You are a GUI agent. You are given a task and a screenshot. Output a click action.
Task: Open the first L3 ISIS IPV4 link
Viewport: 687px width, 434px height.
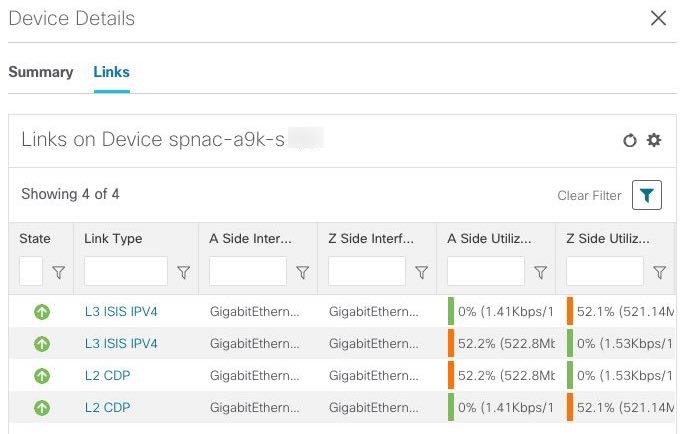(x=121, y=312)
